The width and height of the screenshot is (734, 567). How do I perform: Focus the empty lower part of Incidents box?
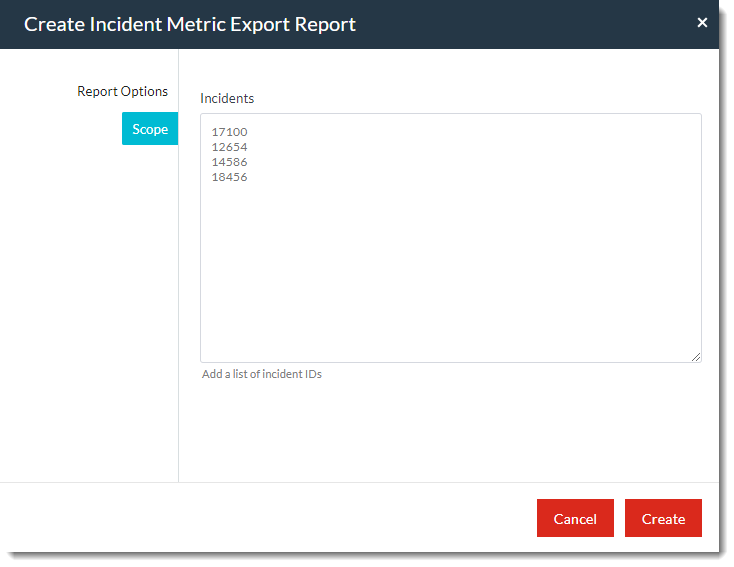[450, 280]
